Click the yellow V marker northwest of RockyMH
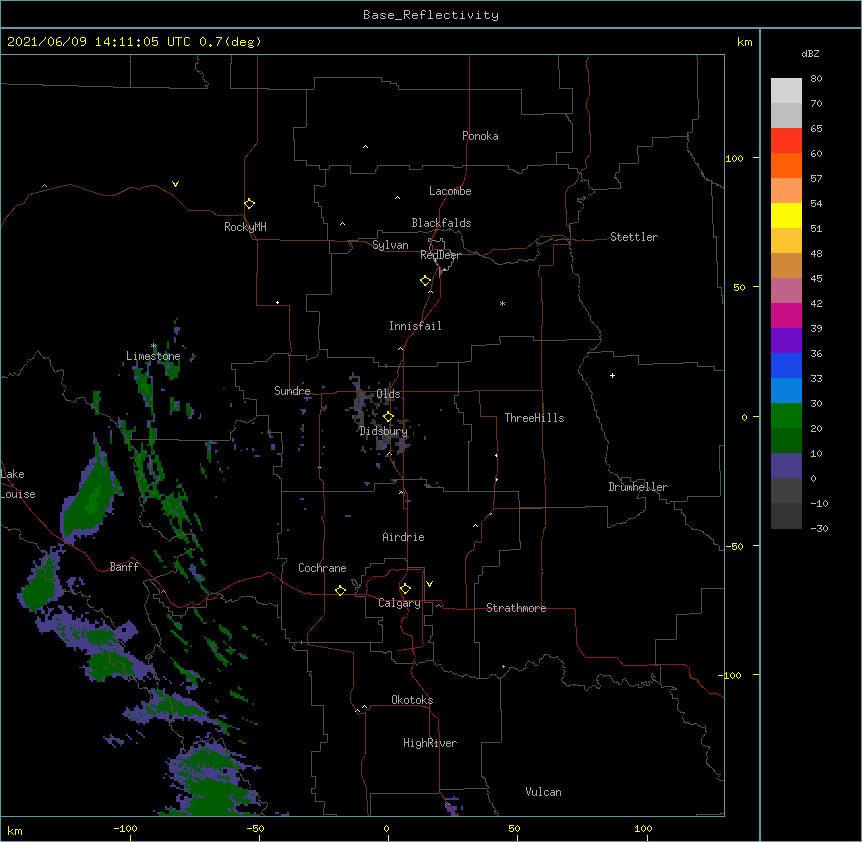The height and width of the screenshot is (842, 862). (x=175, y=184)
